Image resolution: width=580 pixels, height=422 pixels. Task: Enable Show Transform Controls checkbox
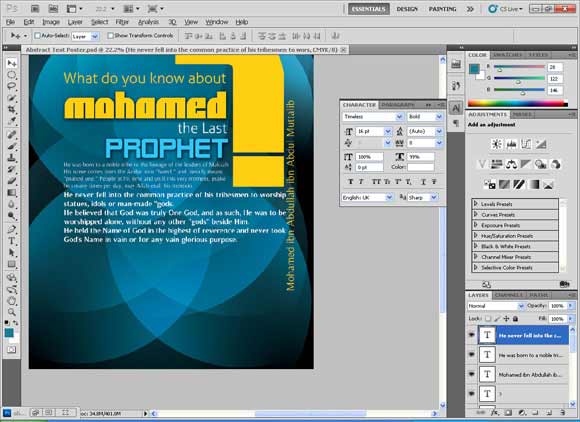point(110,36)
